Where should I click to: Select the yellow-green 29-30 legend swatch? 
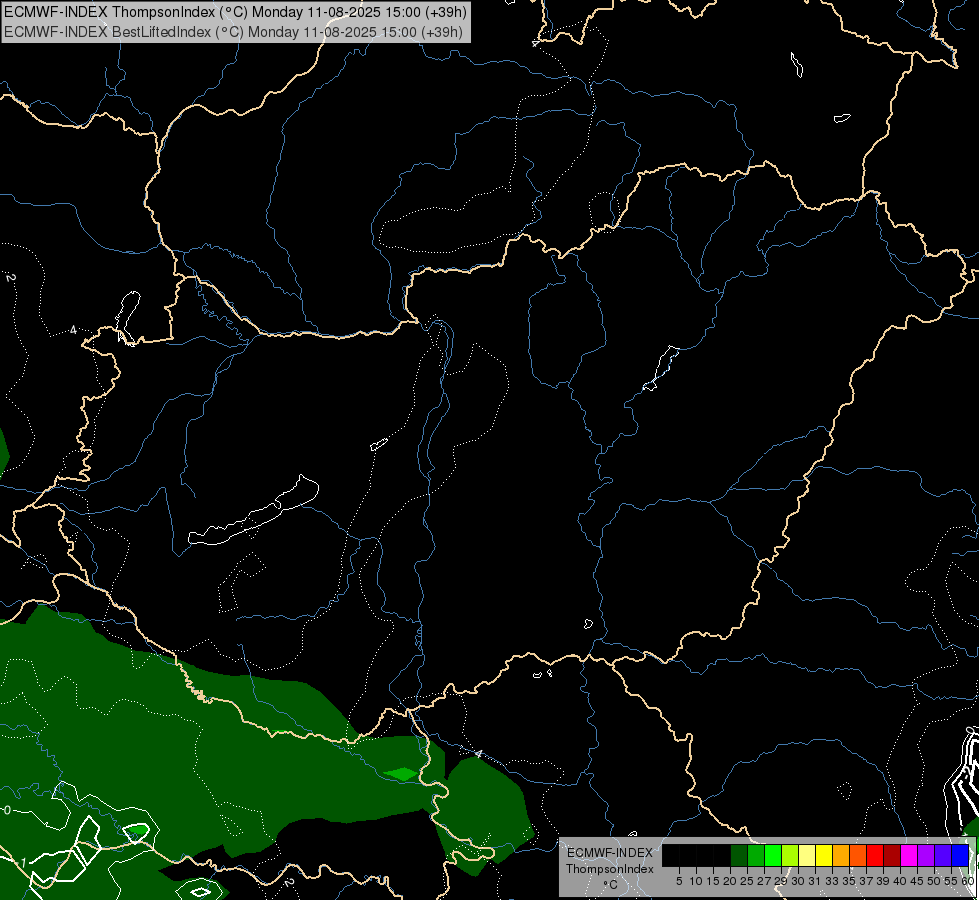pos(790,855)
